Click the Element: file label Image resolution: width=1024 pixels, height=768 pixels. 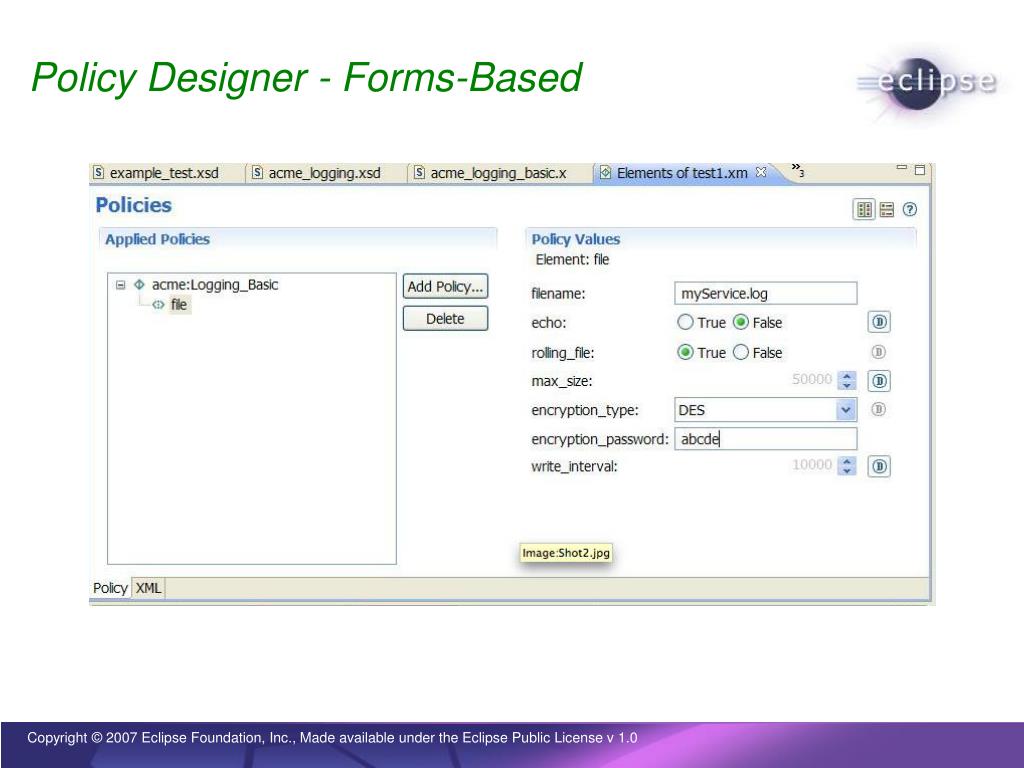(572, 259)
